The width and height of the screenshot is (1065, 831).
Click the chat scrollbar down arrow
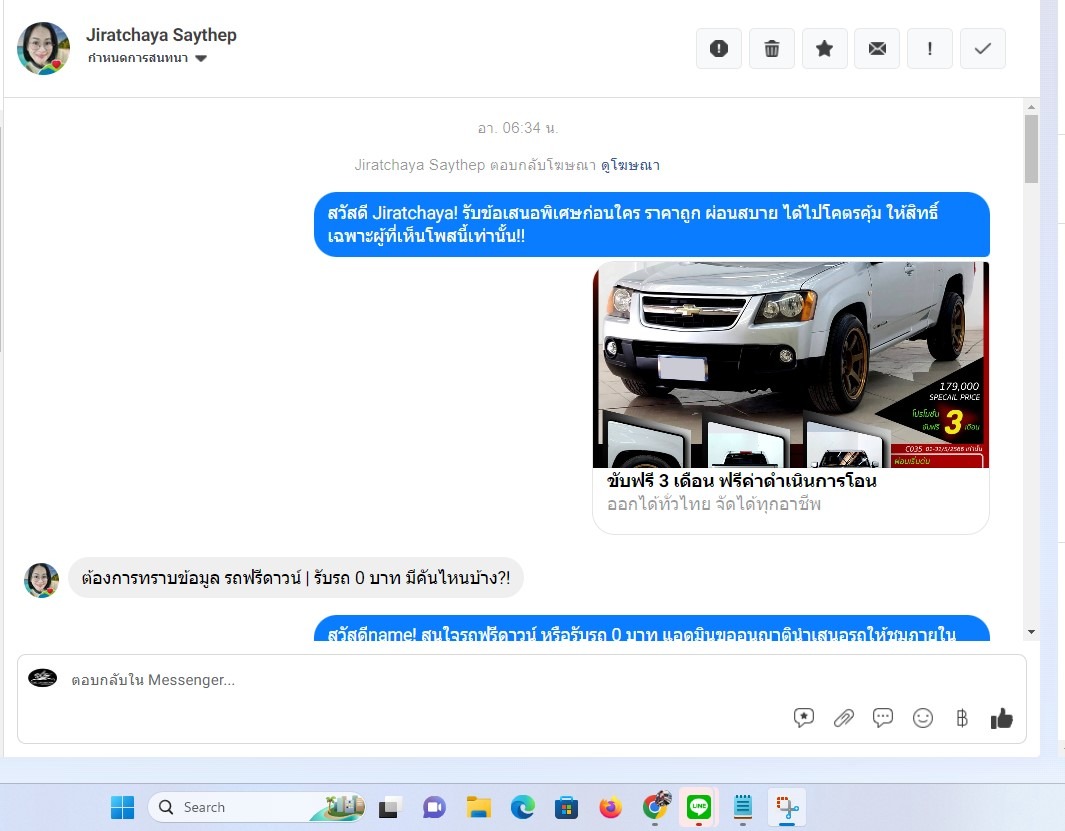pos(1031,631)
